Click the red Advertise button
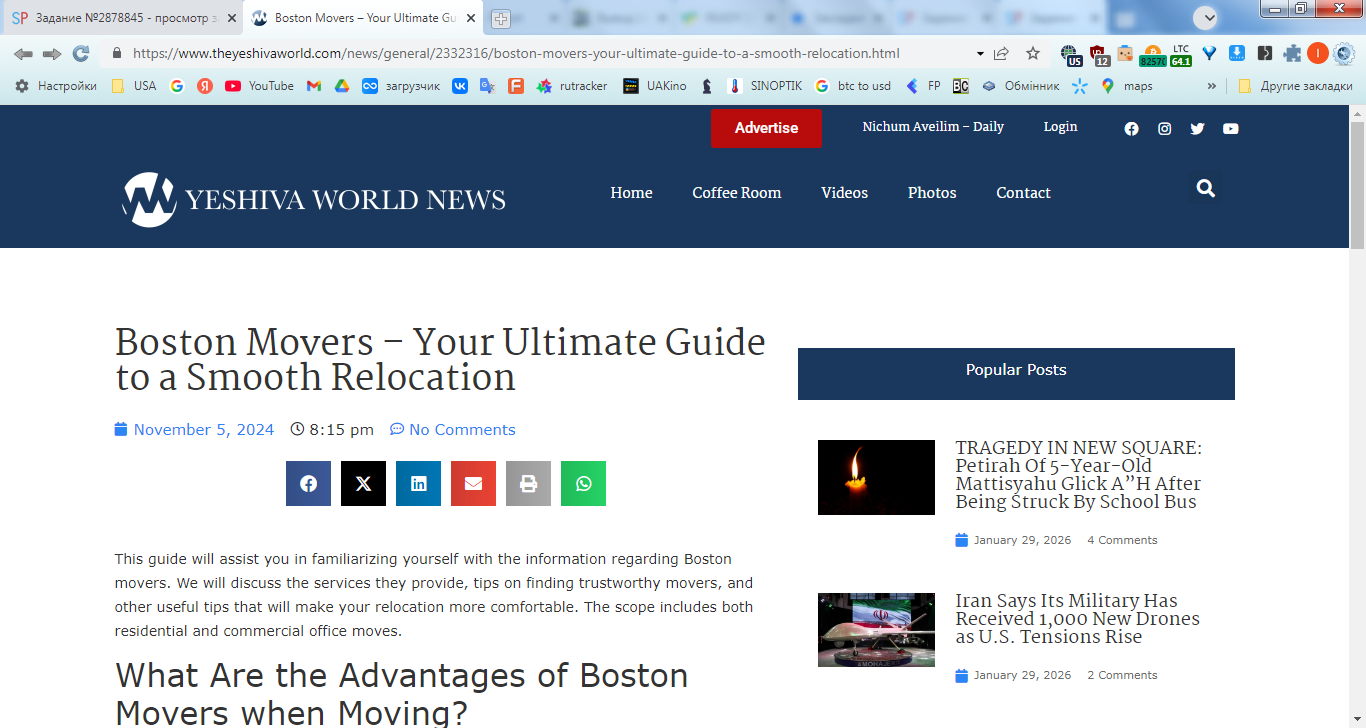Viewport: 1366px width, 728px height. pyautogui.click(x=766, y=128)
